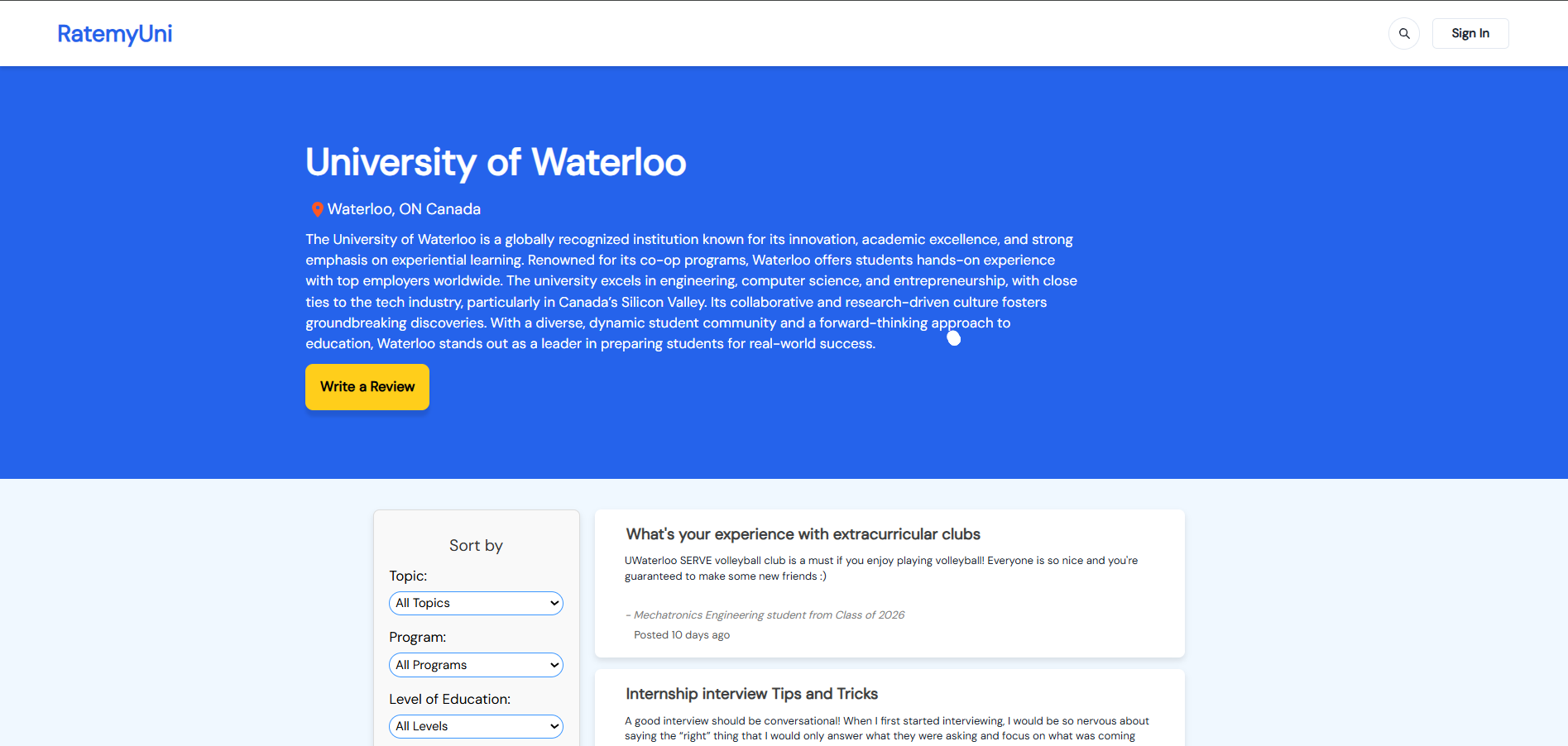Image resolution: width=1568 pixels, height=746 pixels.
Task: Click the red location pin icon
Action: (x=317, y=209)
